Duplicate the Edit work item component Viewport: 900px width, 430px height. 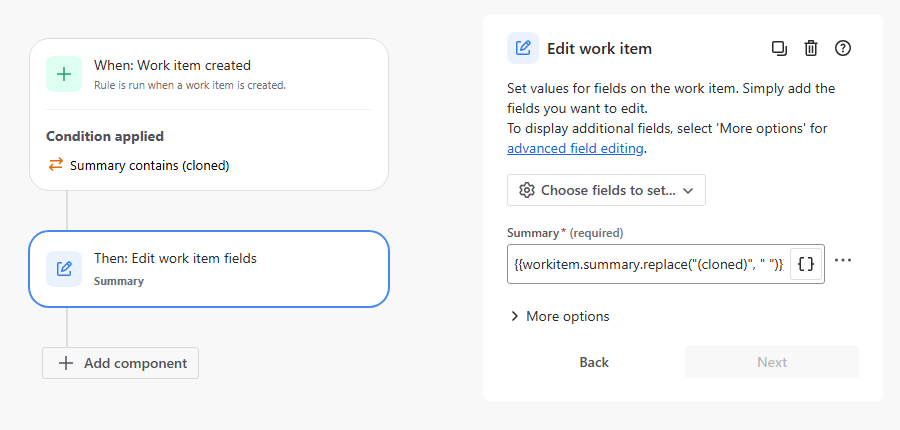(x=779, y=48)
